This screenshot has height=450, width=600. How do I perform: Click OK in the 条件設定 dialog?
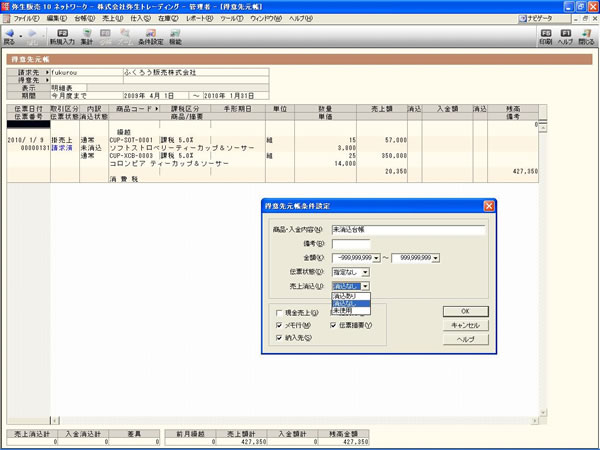(x=465, y=311)
